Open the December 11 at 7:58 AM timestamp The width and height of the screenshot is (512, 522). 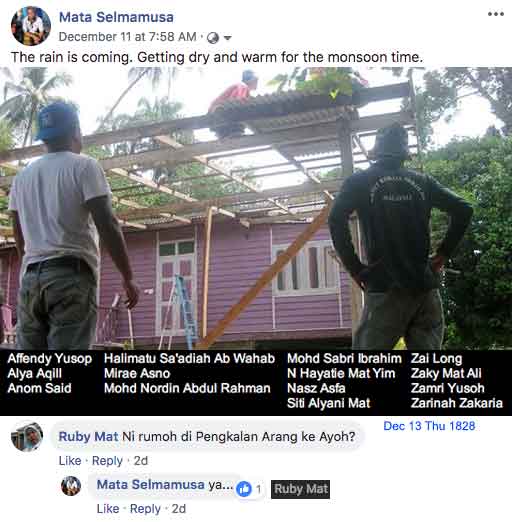click(x=127, y=37)
